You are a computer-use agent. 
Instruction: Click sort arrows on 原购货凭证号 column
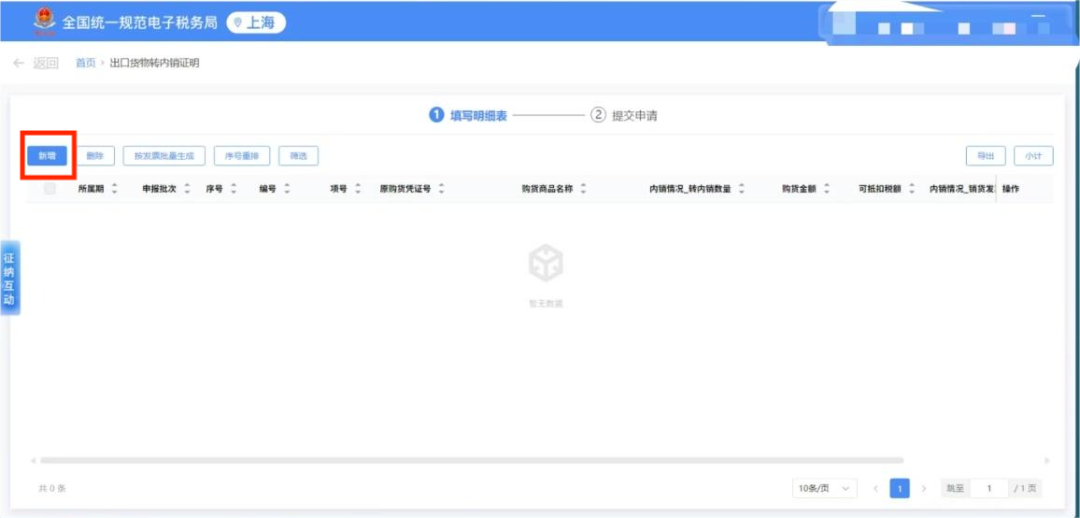(441, 188)
